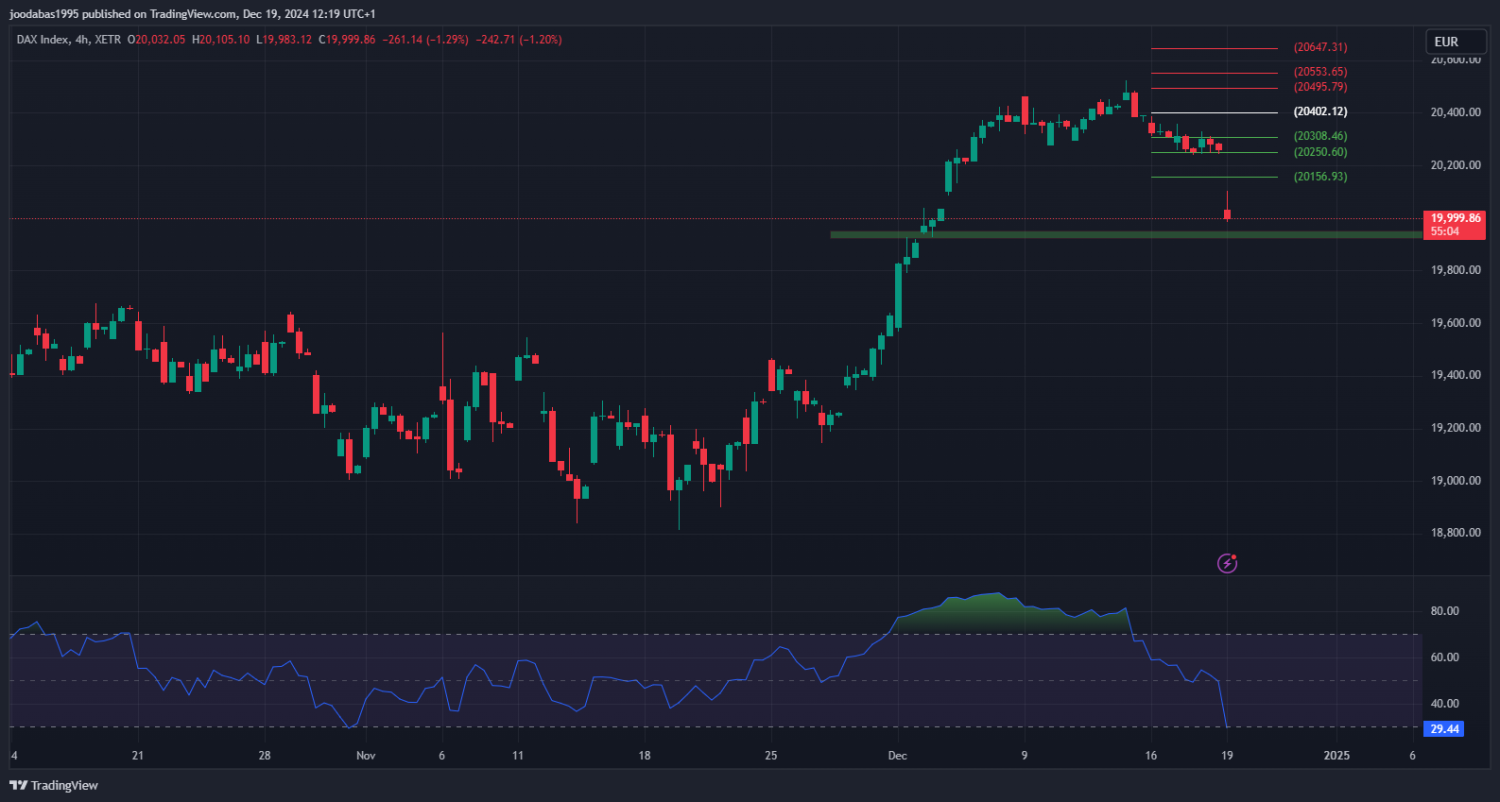This screenshot has height=802, width=1500.
Task: Select the red level label (20647.31)
Action: point(1320,47)
